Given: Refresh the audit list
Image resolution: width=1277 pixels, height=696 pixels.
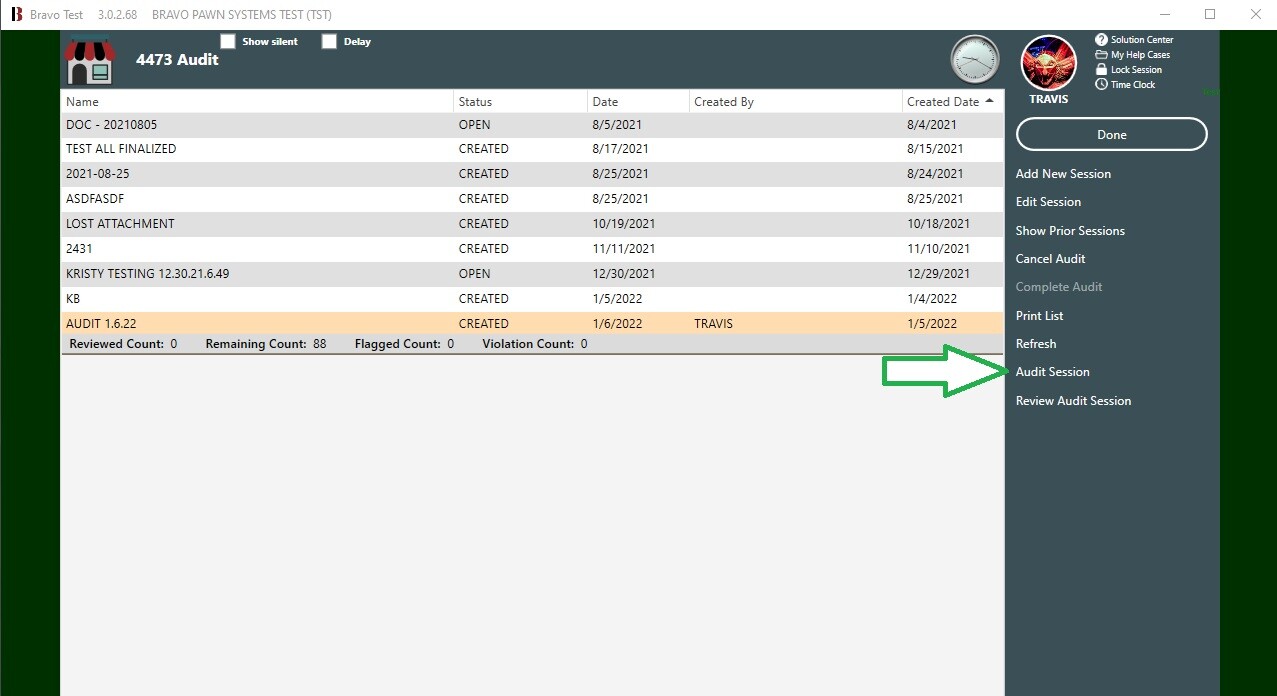Looking at the screenshot, I should coord(1036,344).
